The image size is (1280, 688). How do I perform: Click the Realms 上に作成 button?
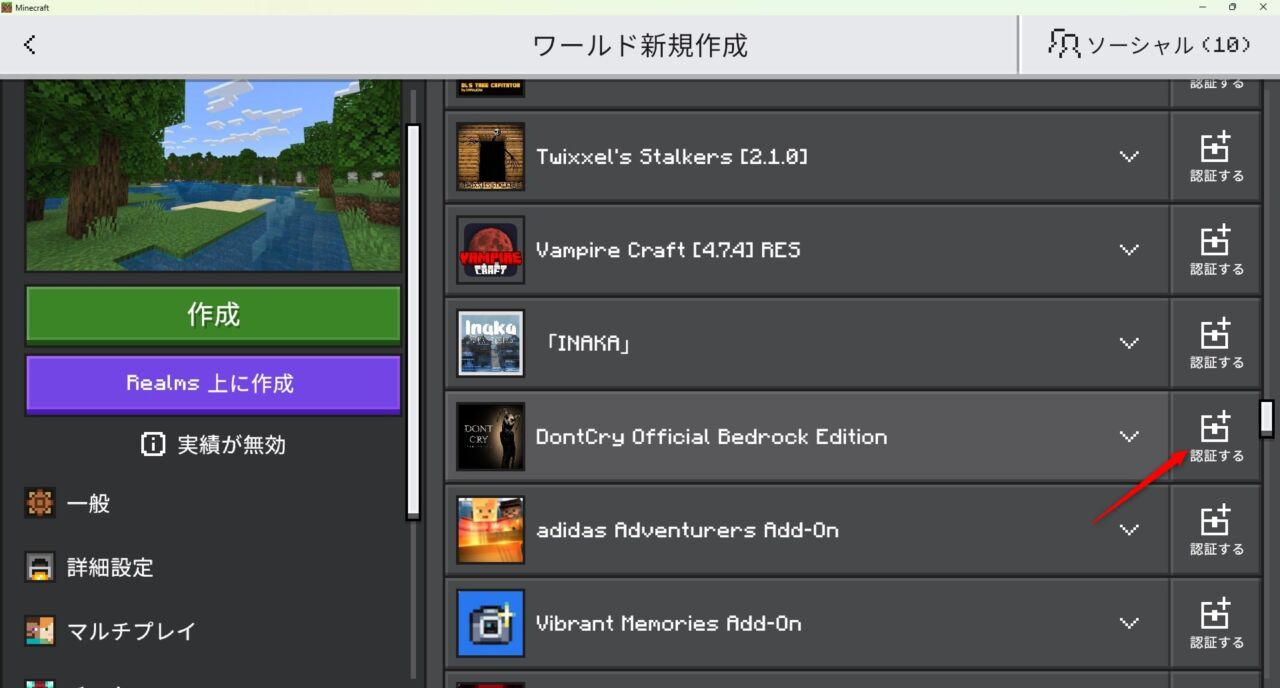[213, 384]
